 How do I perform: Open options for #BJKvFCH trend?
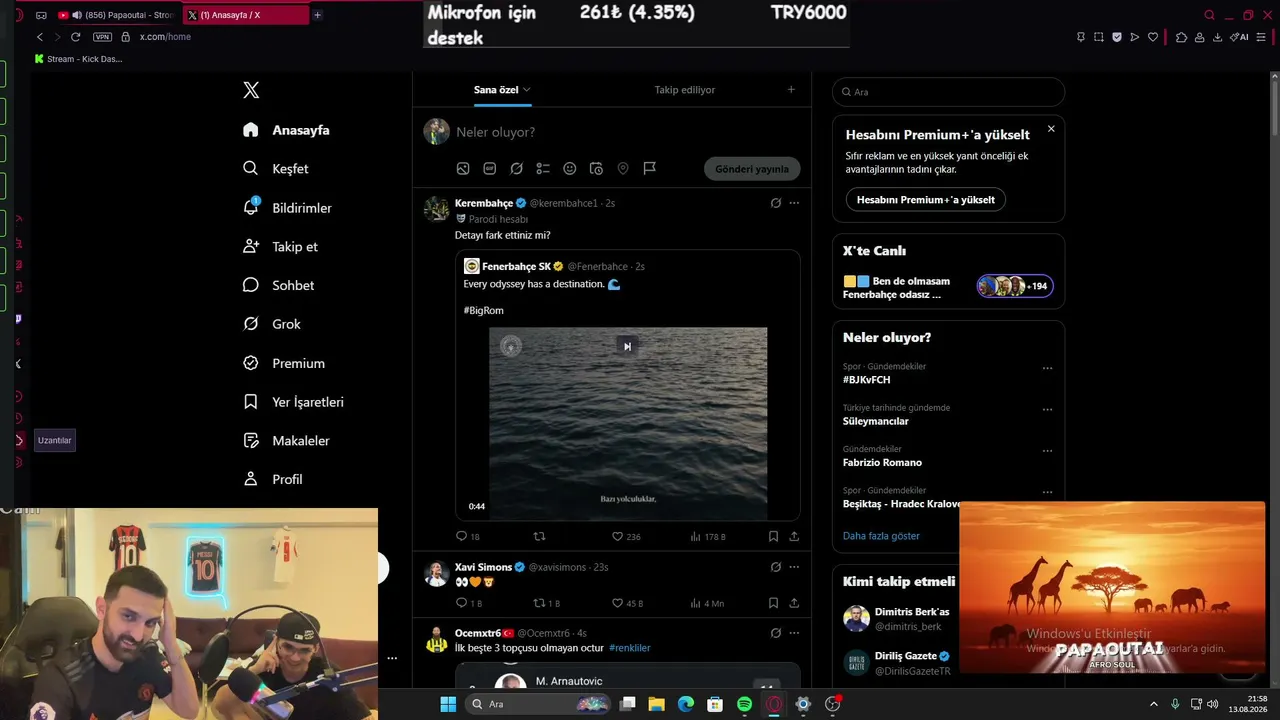tap(1047, 368)
